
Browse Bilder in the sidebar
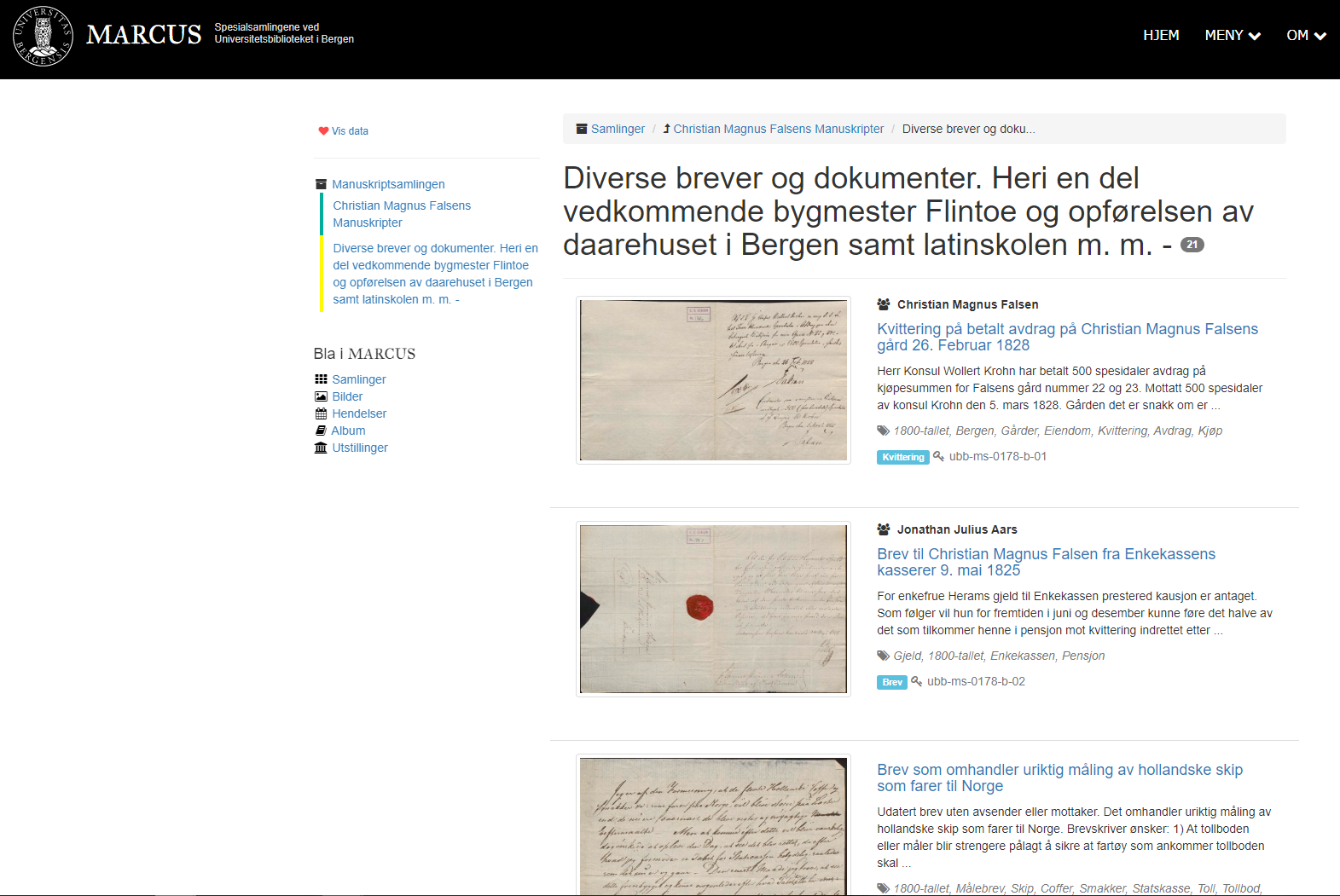pyautogui.click(x=347, y=396)
